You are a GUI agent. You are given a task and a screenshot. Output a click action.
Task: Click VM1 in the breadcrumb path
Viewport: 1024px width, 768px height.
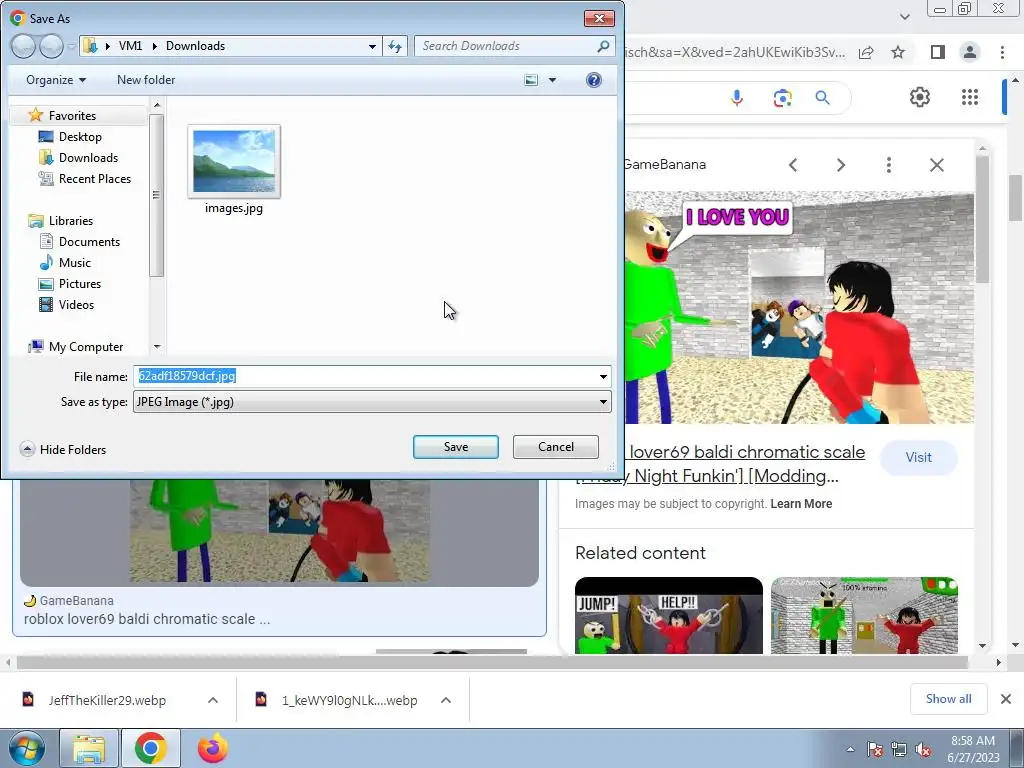pos(130,46)
